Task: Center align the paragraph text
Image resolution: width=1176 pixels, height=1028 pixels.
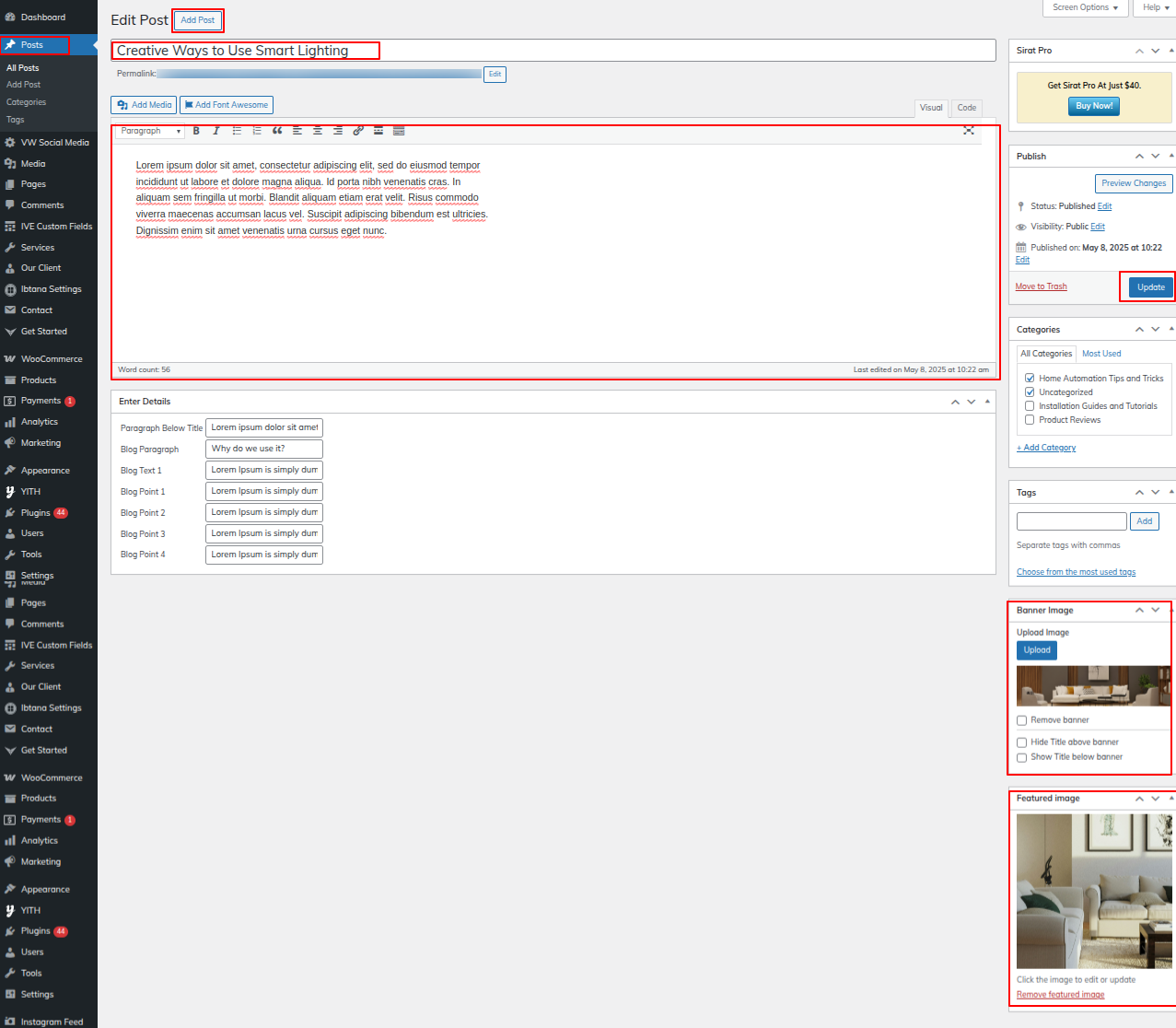Action: pos(318,131)
